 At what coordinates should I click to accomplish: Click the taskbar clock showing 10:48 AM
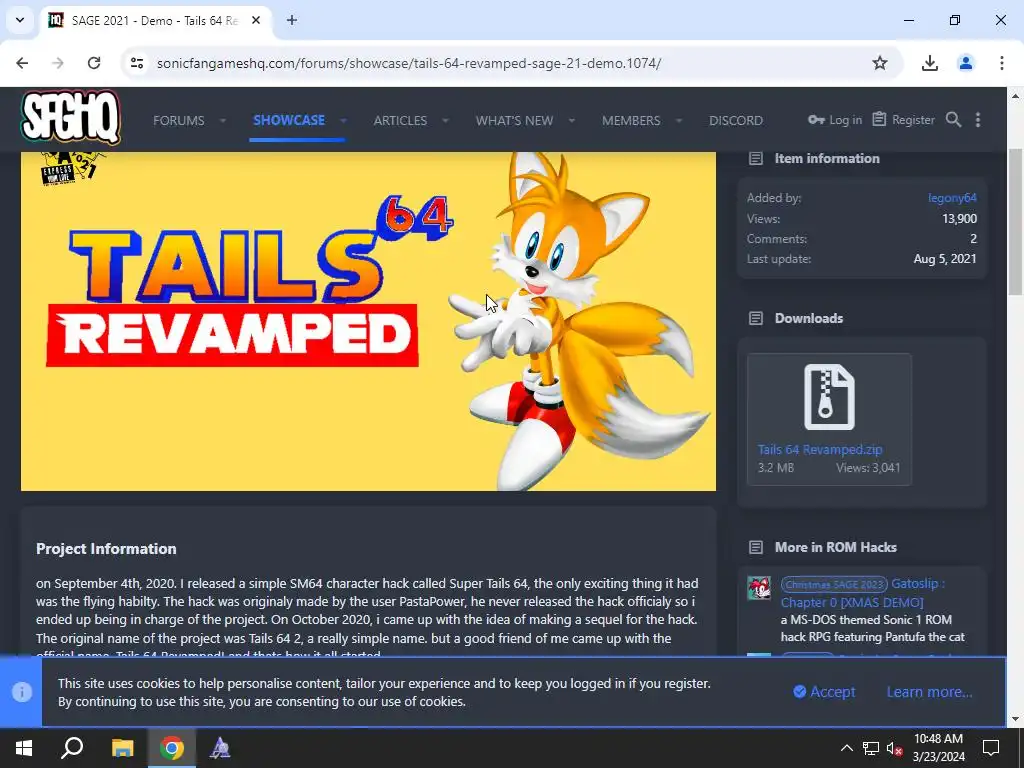938,748
